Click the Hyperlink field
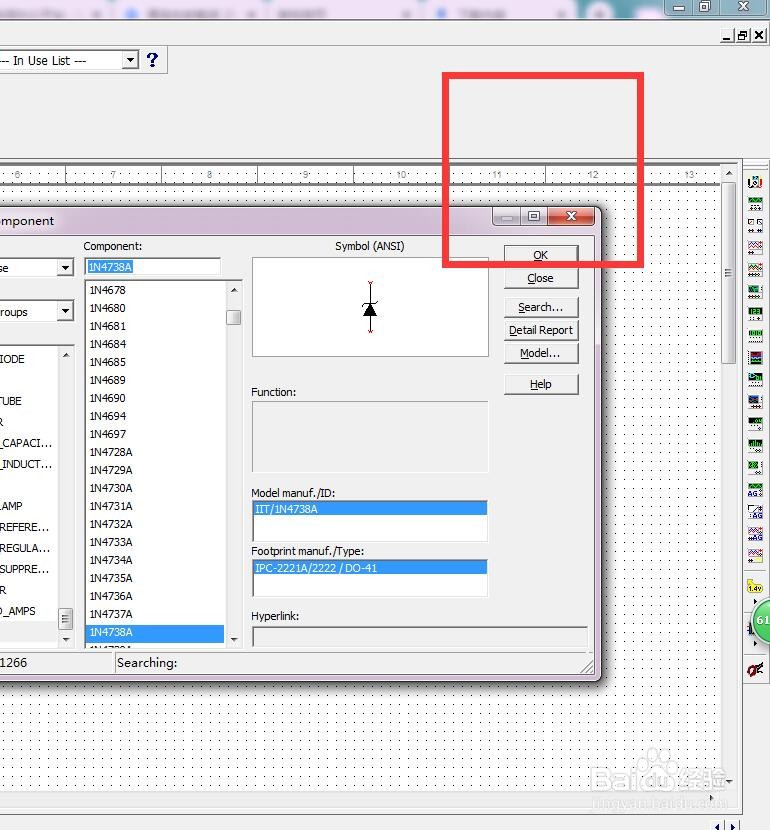The height and width of the screenshot is (830, 770). [x=420, y=636]
